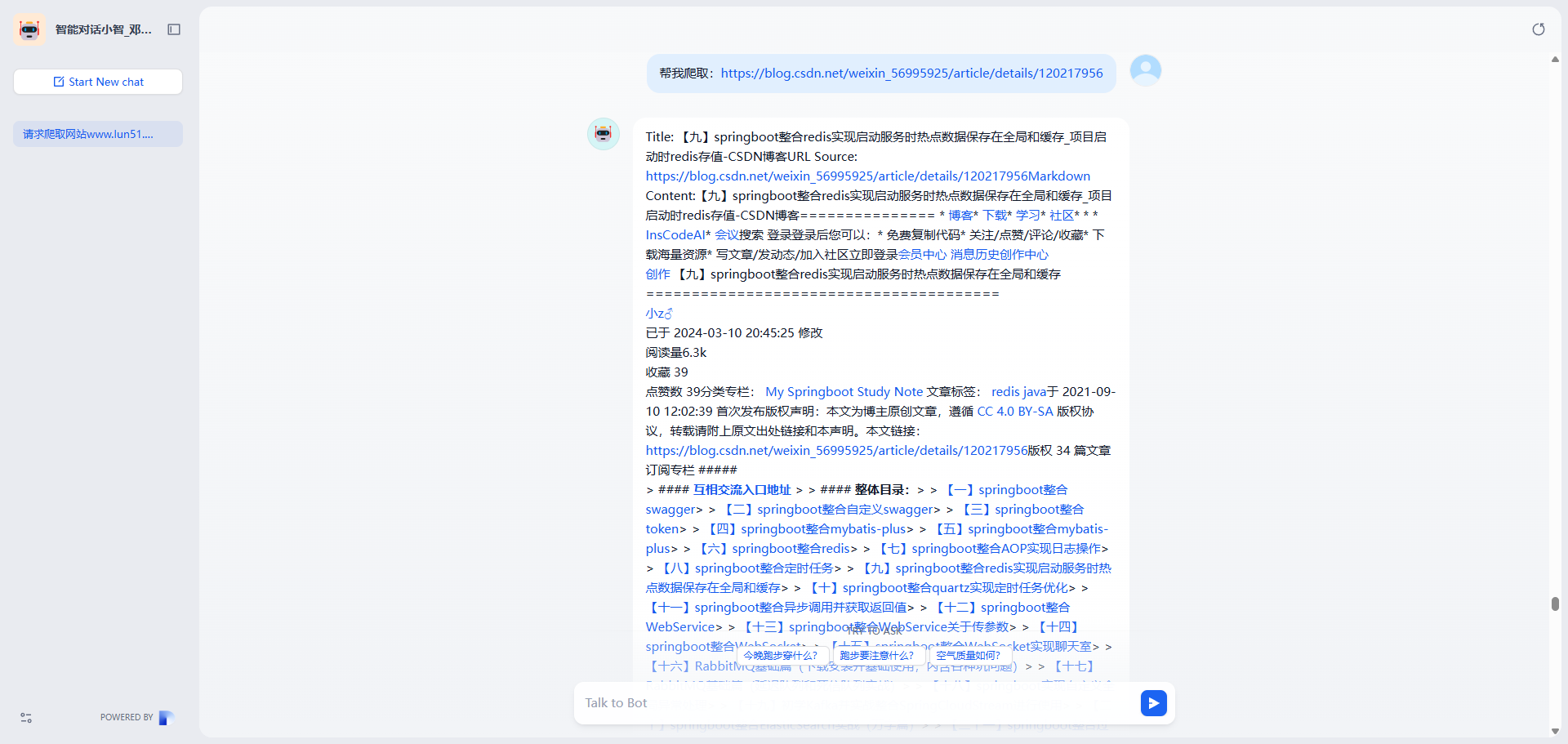1568x744 pixels.
Task: Click the POWERED BY logo icon
Action: click(166, 718)
